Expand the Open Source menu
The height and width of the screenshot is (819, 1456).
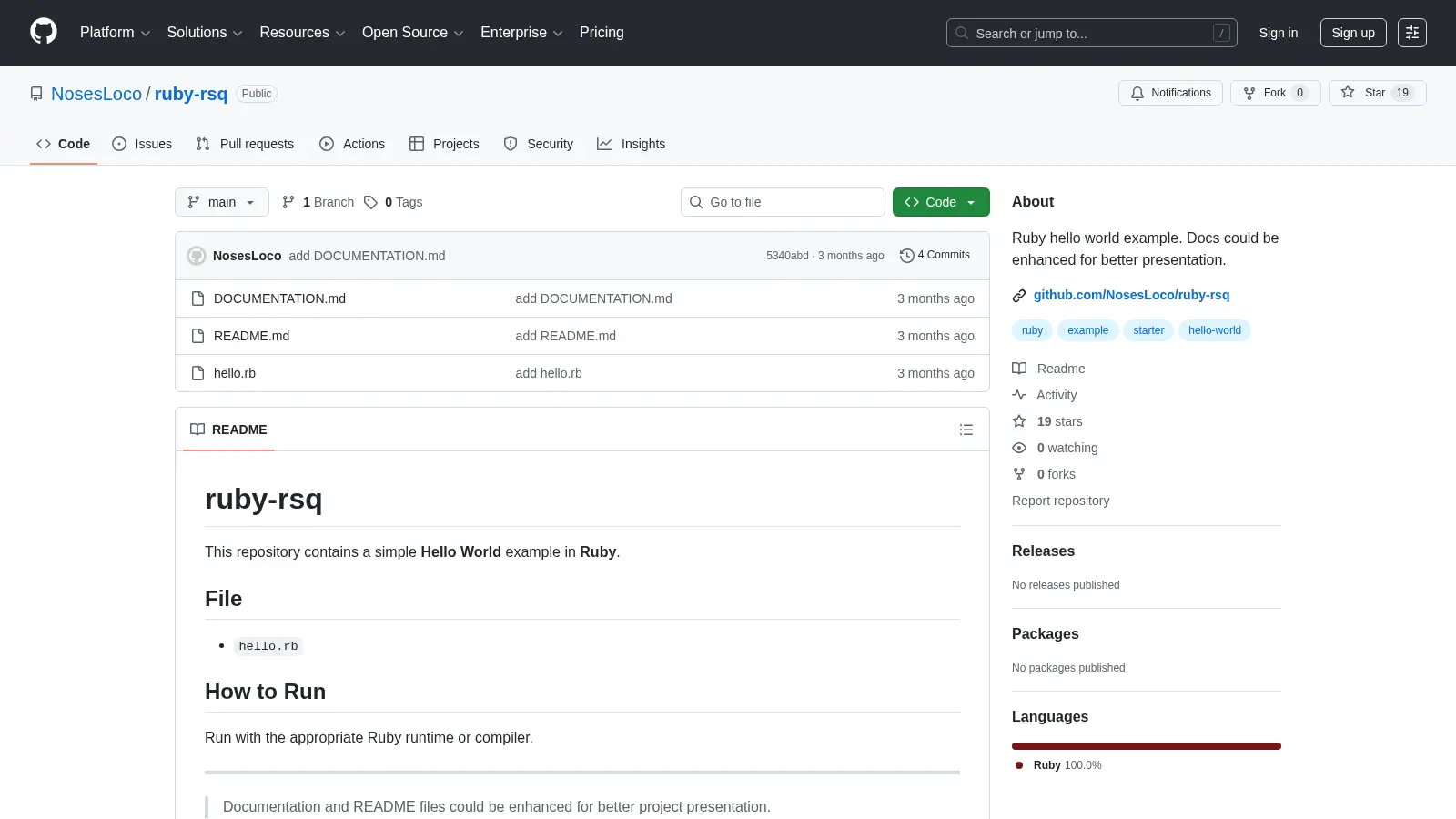pos(413,33)
